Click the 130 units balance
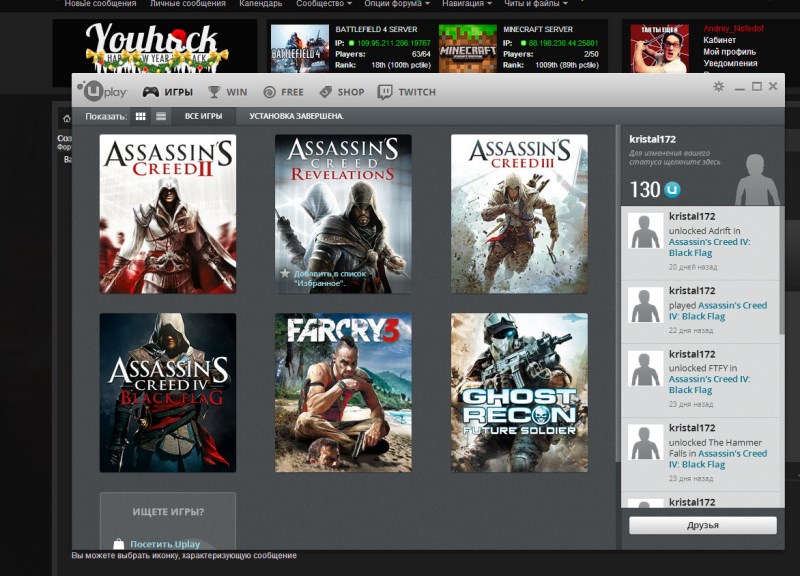This screenshot has height=576, width=800. (645, 190)
